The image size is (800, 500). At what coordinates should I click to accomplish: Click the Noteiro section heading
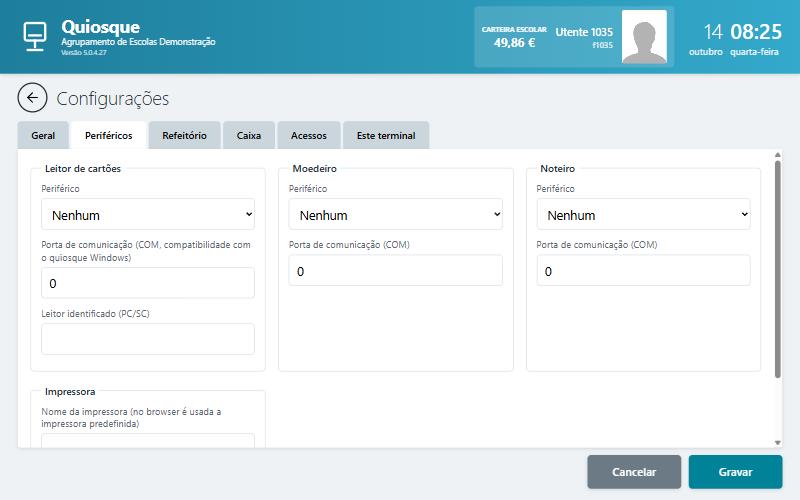(x=558, y=169)
